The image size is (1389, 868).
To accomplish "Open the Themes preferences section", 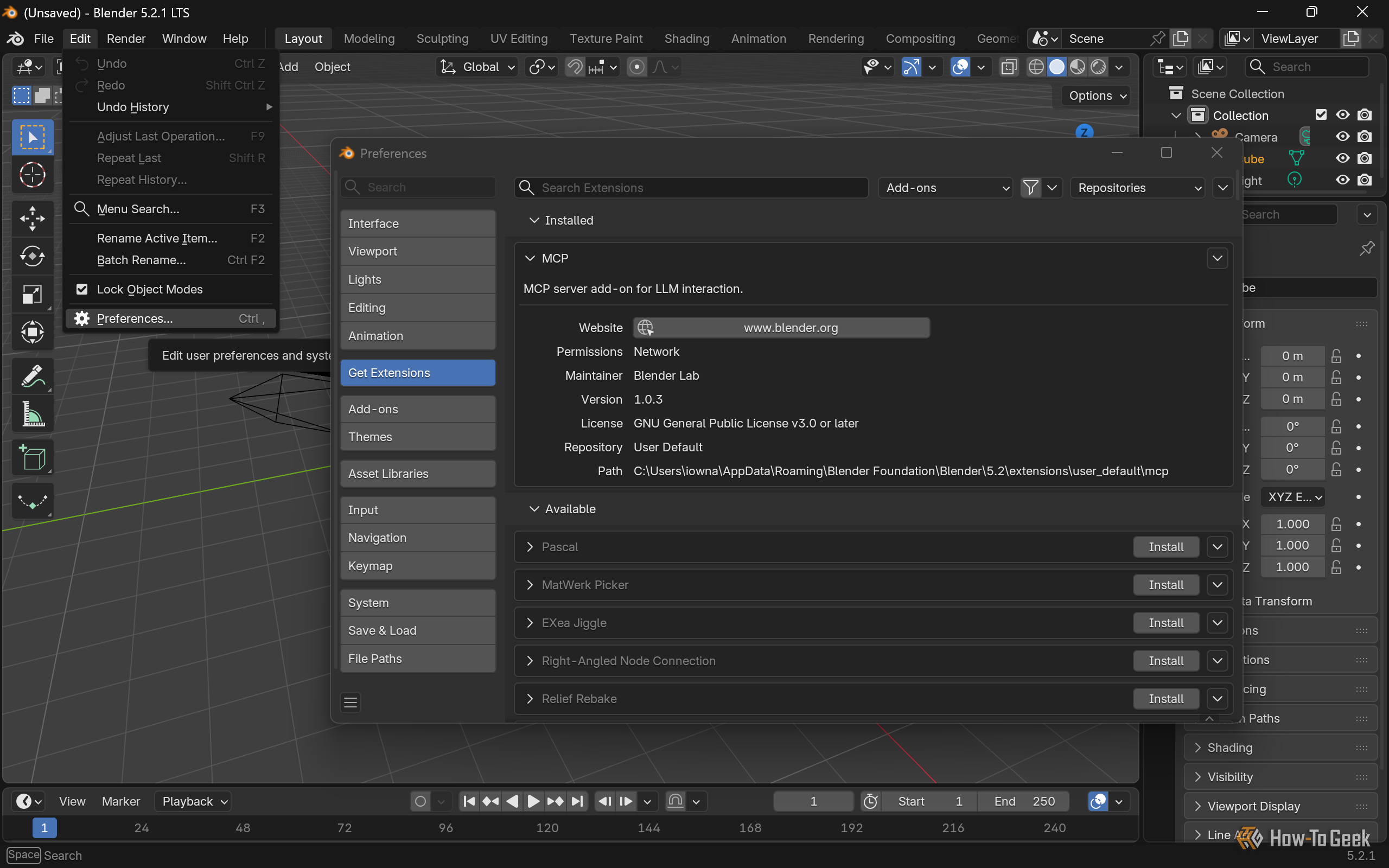I will tap(418, 437).
